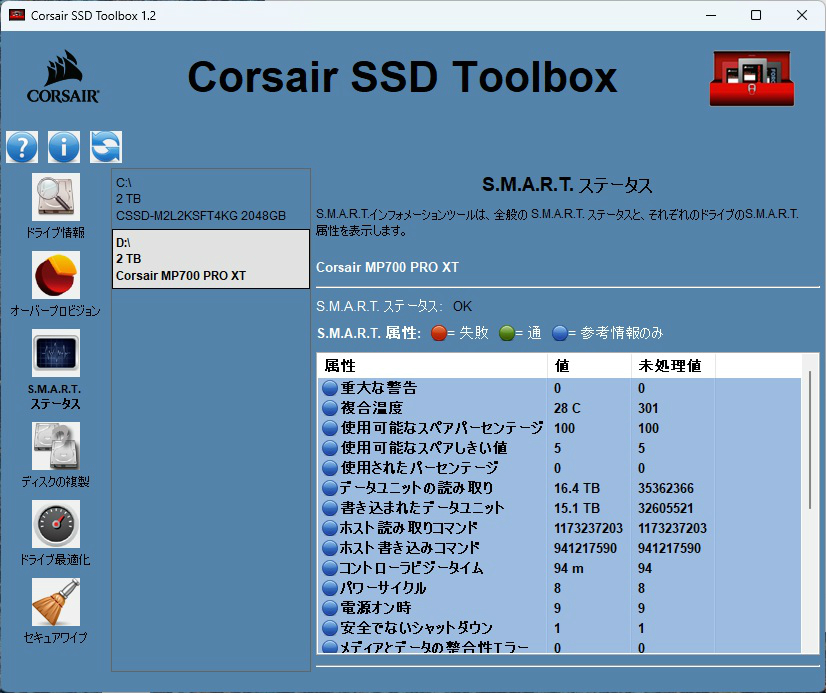Click the Refresh arrows icon
Viewport: 826px width, 693px height.
[x=106, y=147]
